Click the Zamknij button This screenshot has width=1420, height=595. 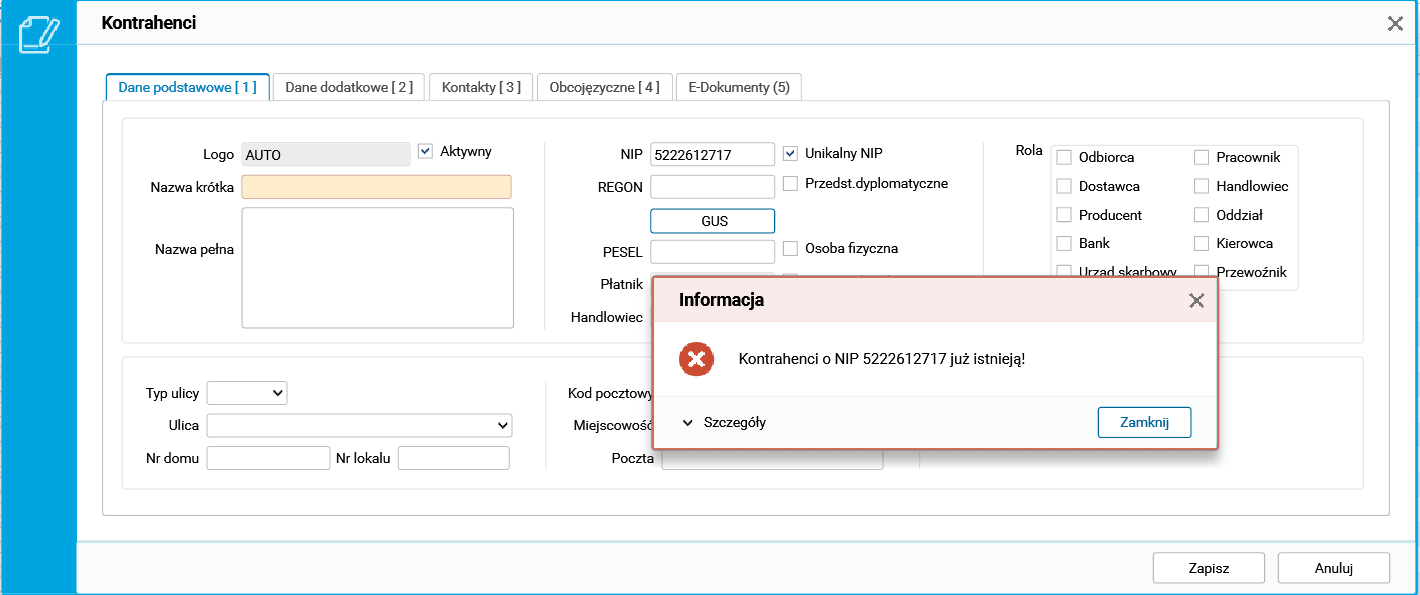(x=1144, y=422)
